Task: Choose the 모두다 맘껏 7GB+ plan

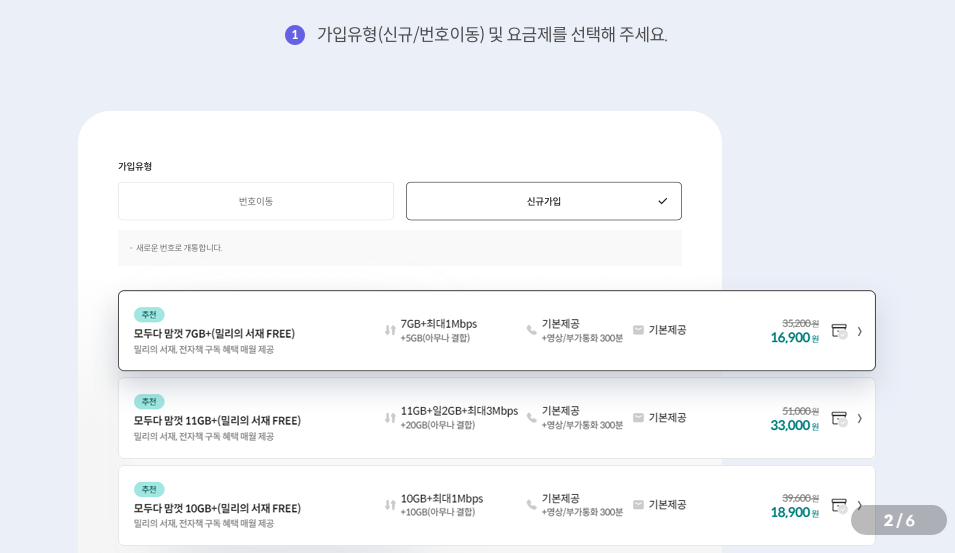Action: click(496, 331)
